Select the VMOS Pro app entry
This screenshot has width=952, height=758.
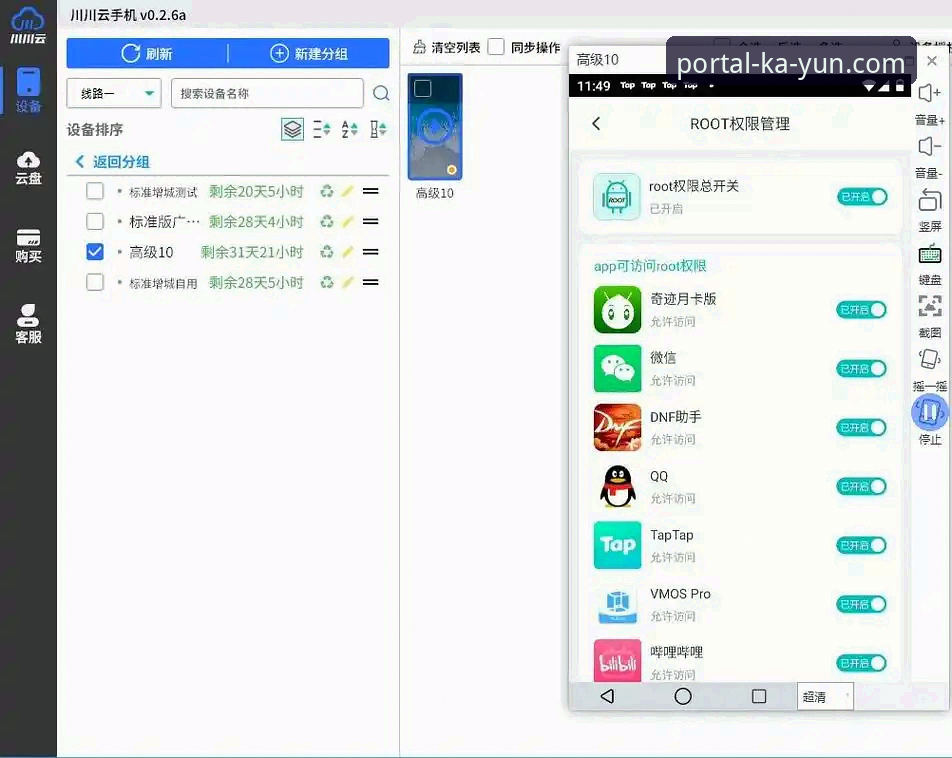click(x=740, y=604)
